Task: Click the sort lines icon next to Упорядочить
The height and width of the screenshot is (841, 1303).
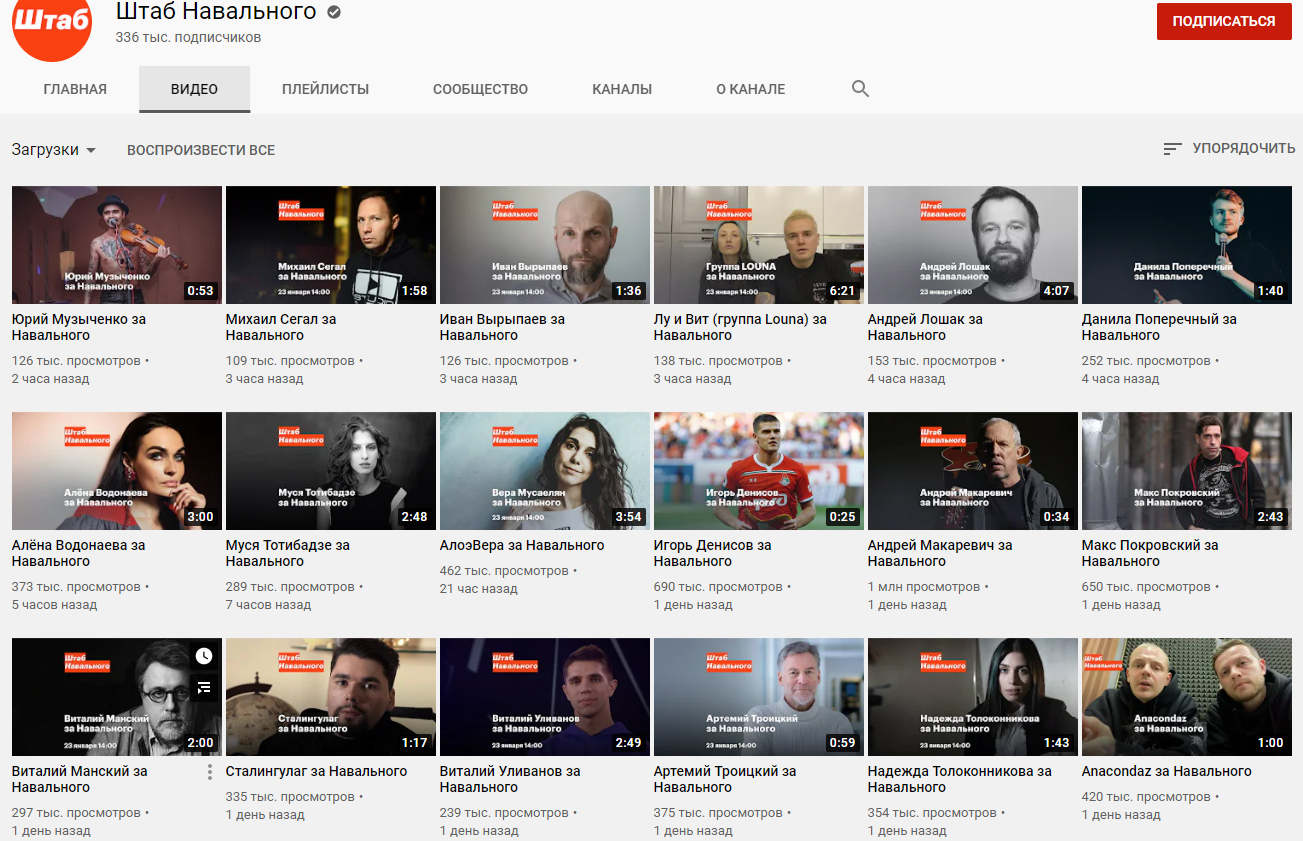Action: click(1173, 149)
